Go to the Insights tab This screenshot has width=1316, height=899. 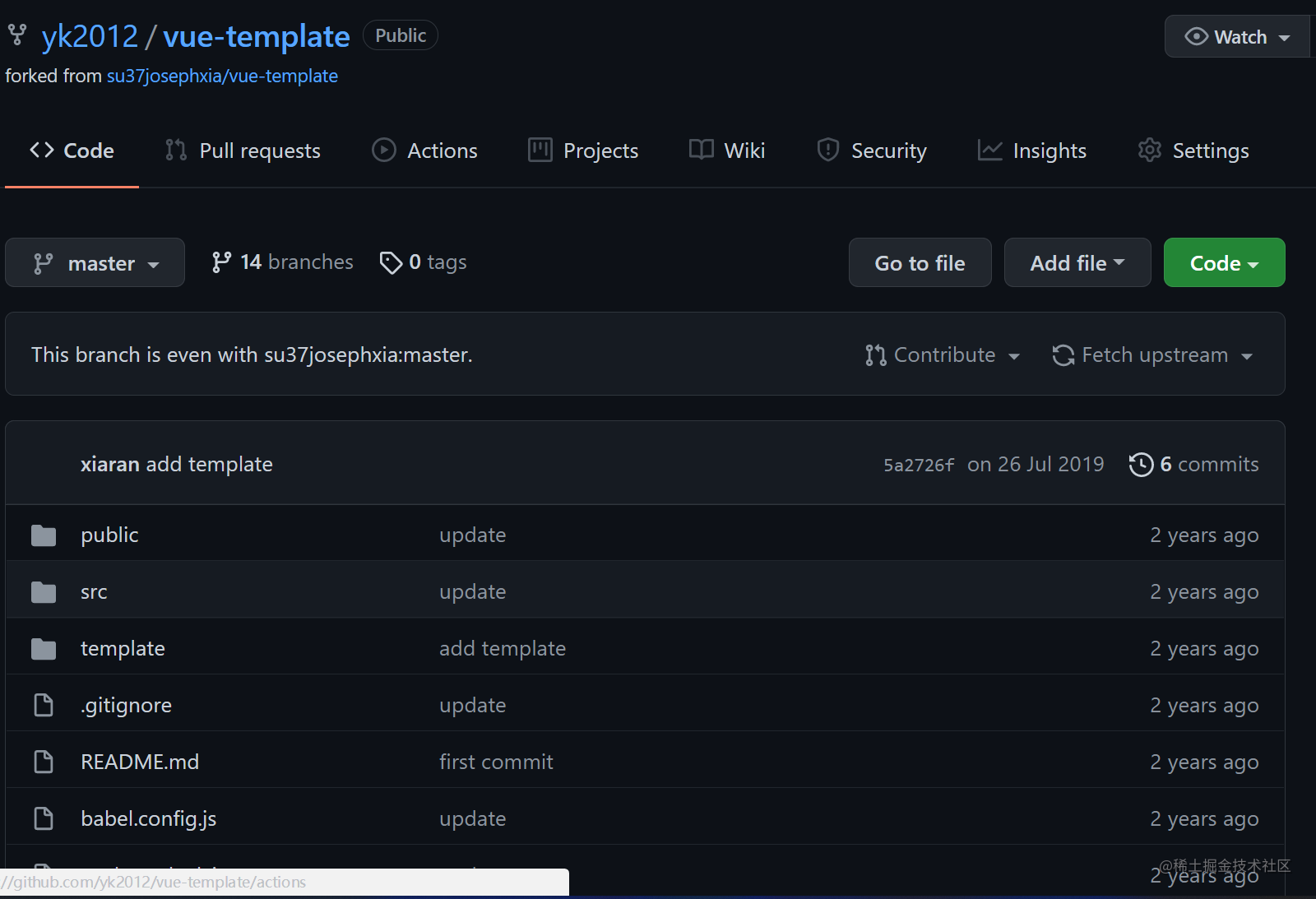pyautogui.click(x=1032, y=151)
